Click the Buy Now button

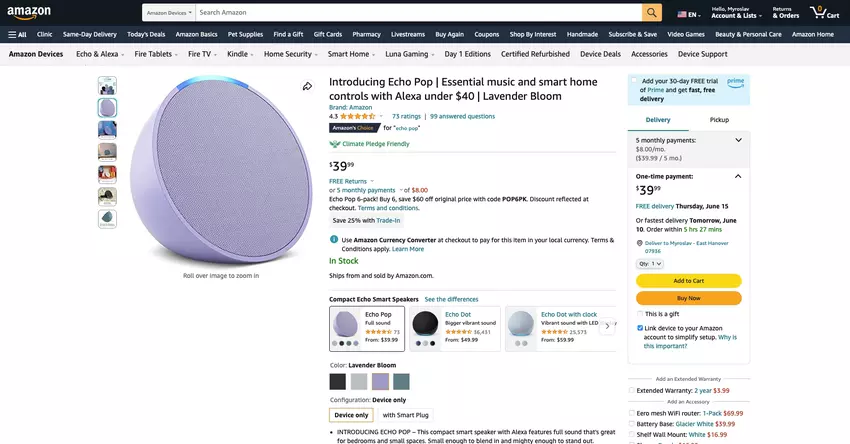689,298
